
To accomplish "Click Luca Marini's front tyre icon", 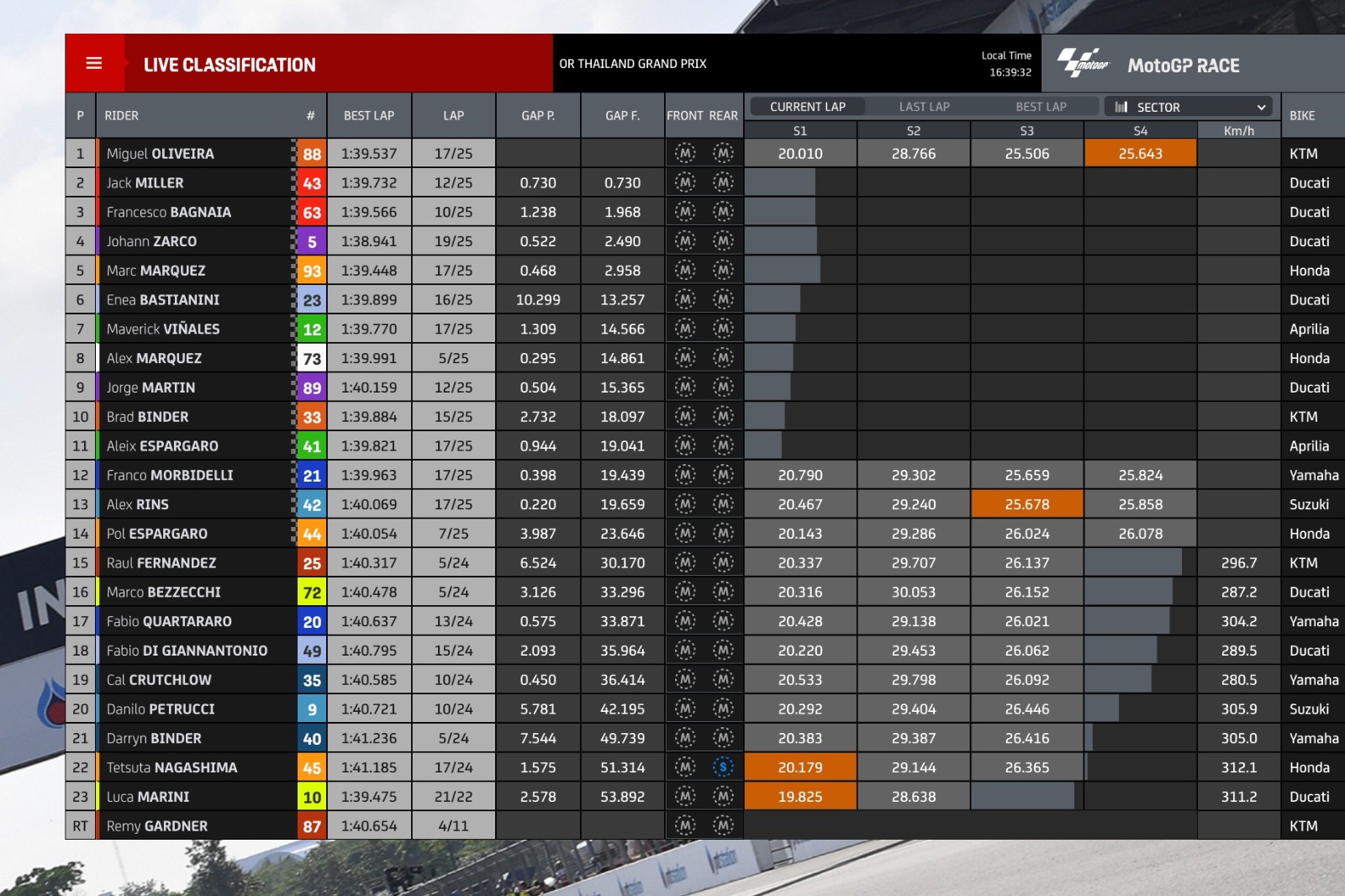I will pyautogui.click(x=685, y=797).
